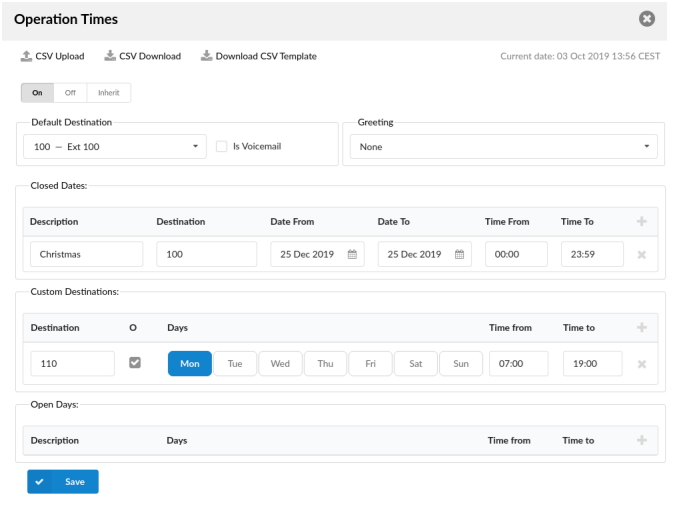Add a new Closed Dates row
The height and width of the screenshot is (519, 682).
(x=641, y=221)
